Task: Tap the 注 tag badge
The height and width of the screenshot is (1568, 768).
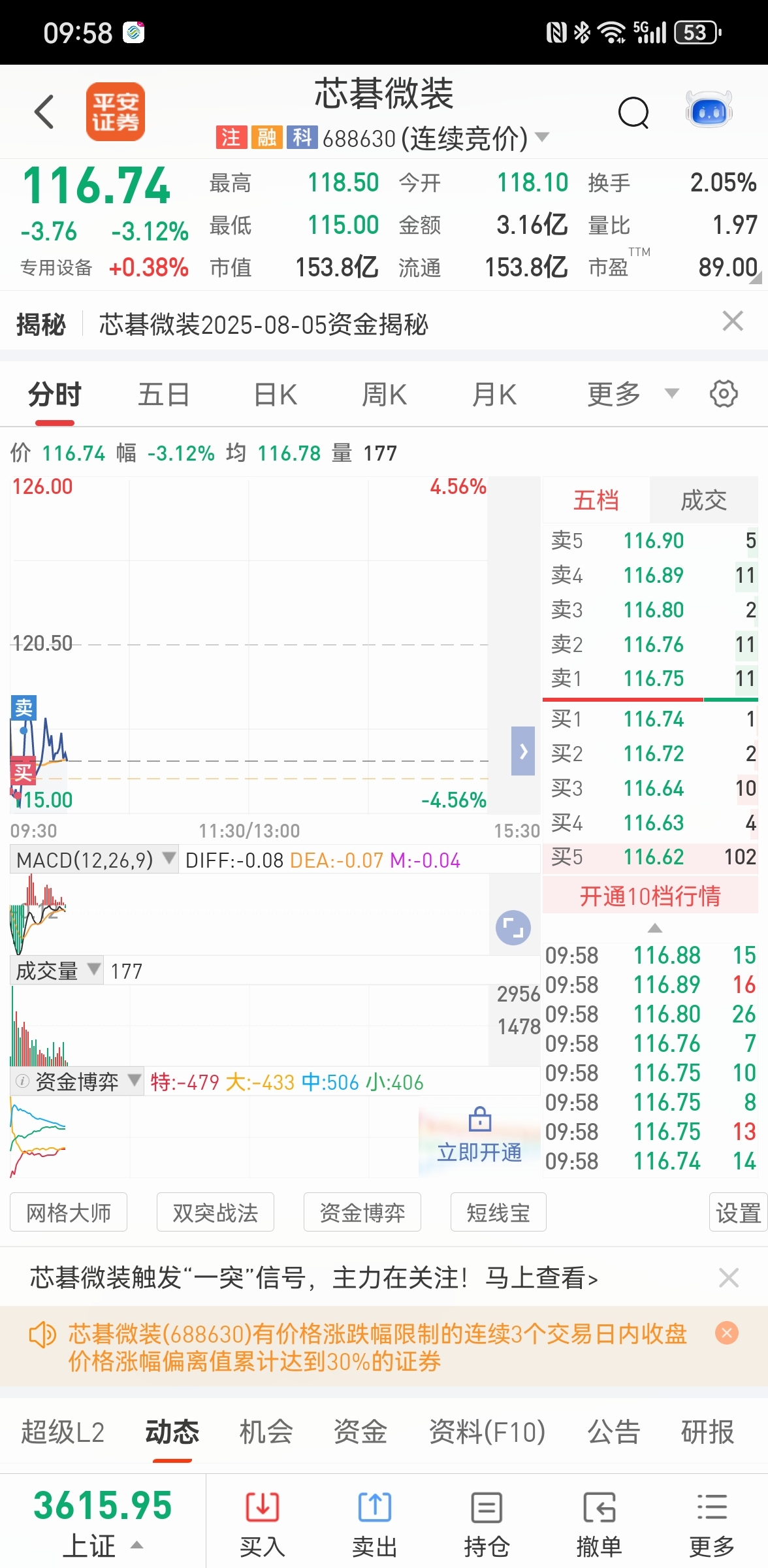Action: coord(231,137)
